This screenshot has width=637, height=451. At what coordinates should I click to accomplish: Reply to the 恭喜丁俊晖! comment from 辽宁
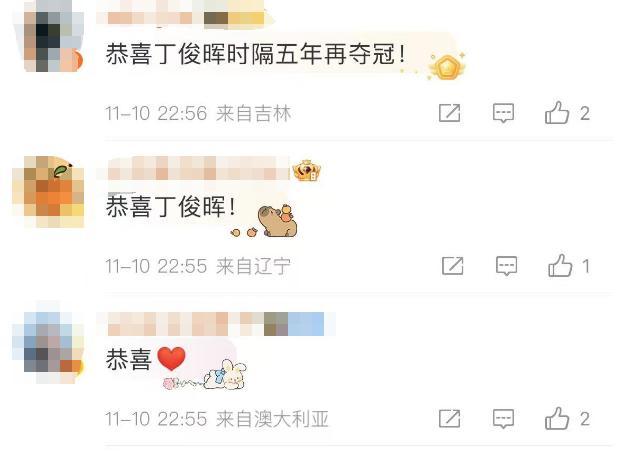[507, 266]
